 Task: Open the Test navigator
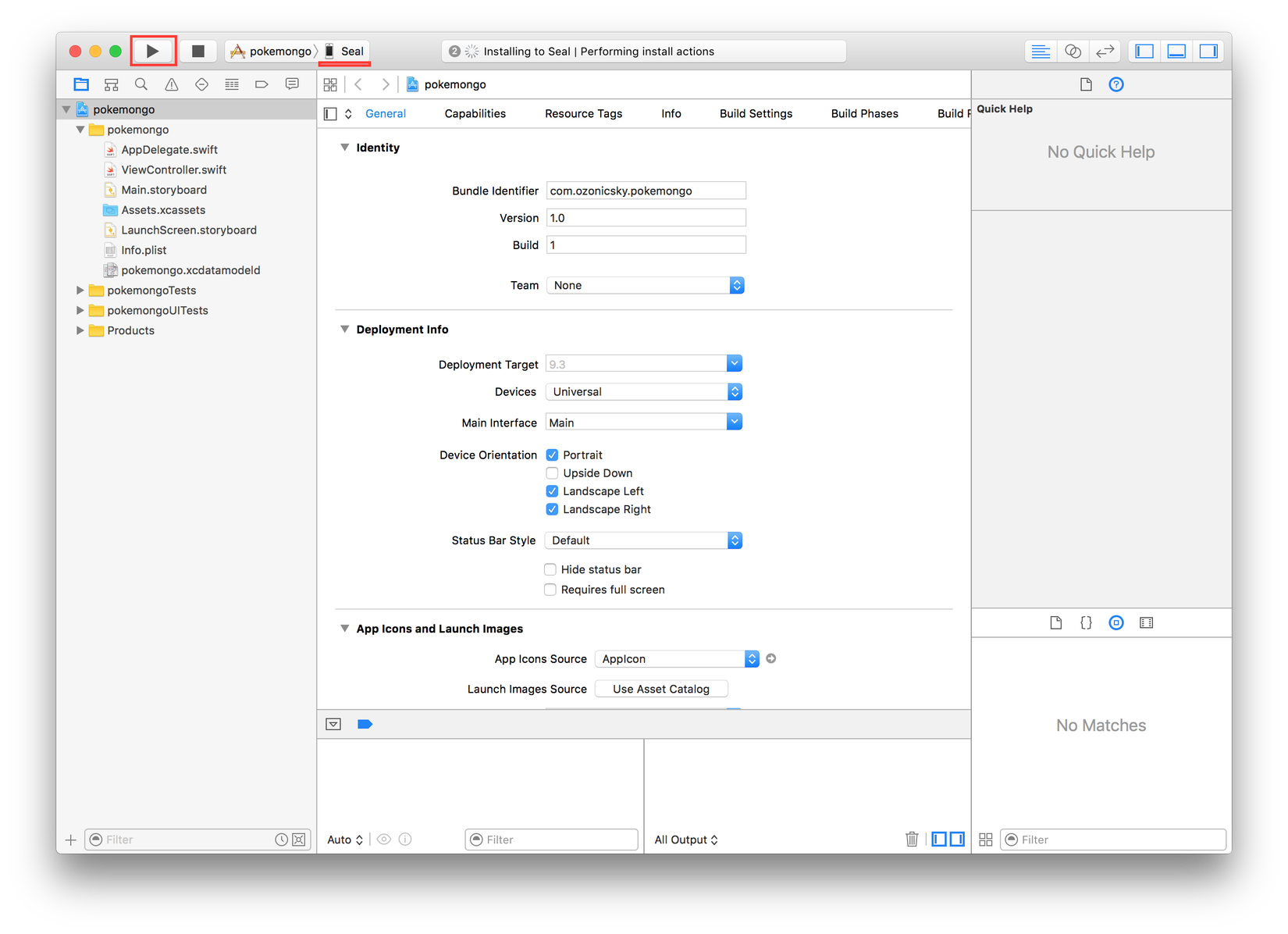click(201, 84)
